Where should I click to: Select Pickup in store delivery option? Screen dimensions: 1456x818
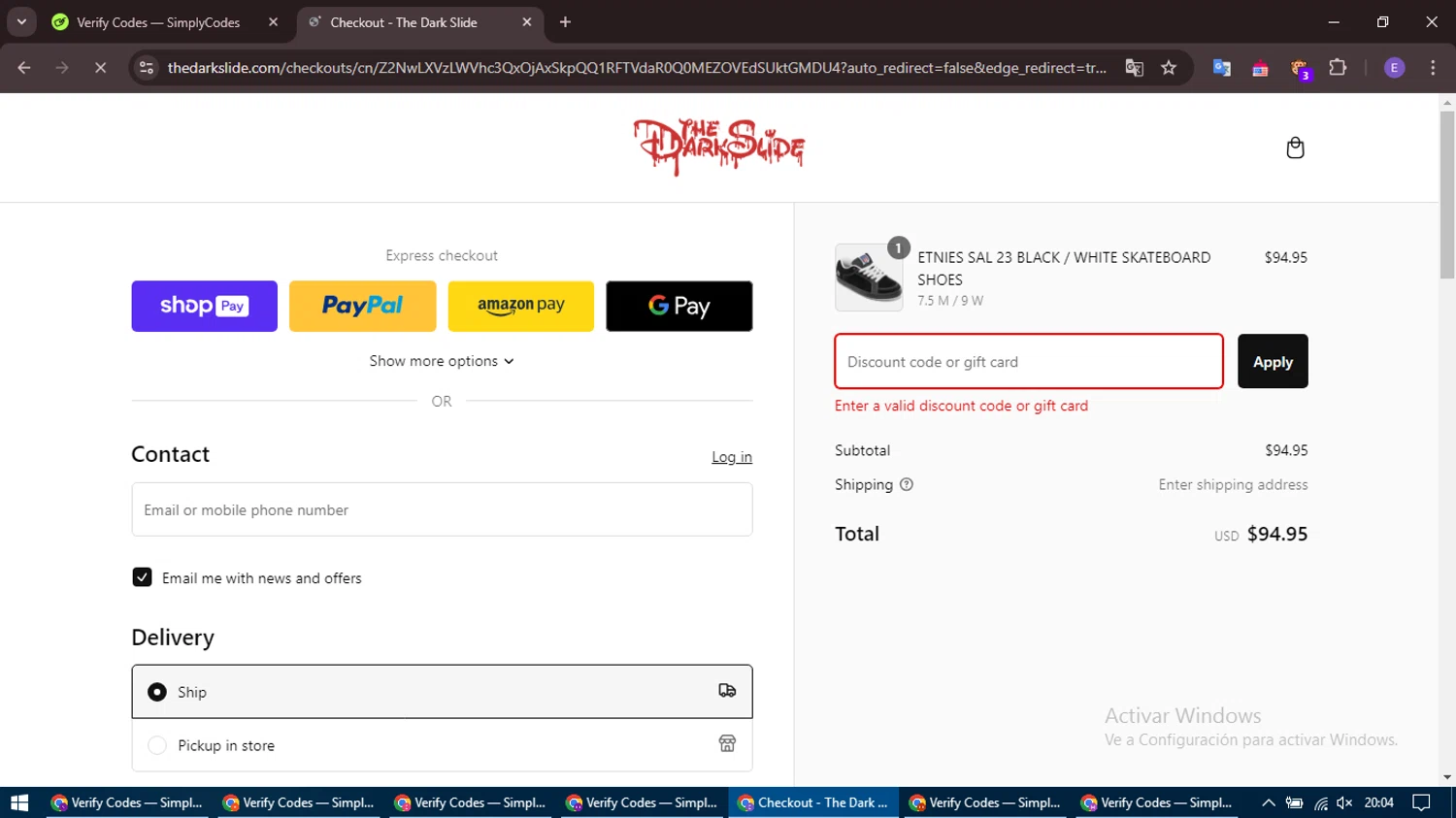442,745
